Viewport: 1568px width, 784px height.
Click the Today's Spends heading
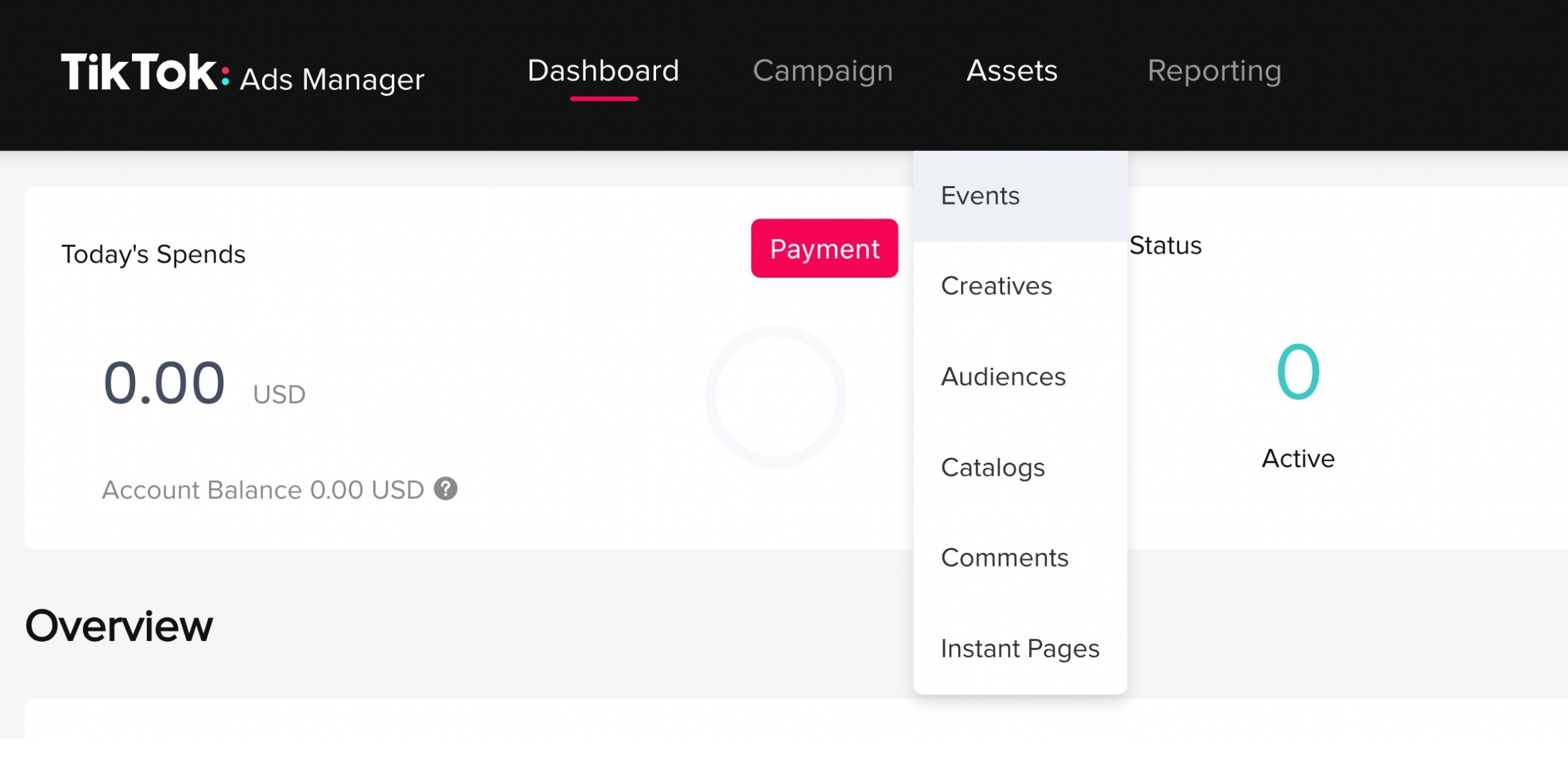pyautogui.click(x=154, y=254)
